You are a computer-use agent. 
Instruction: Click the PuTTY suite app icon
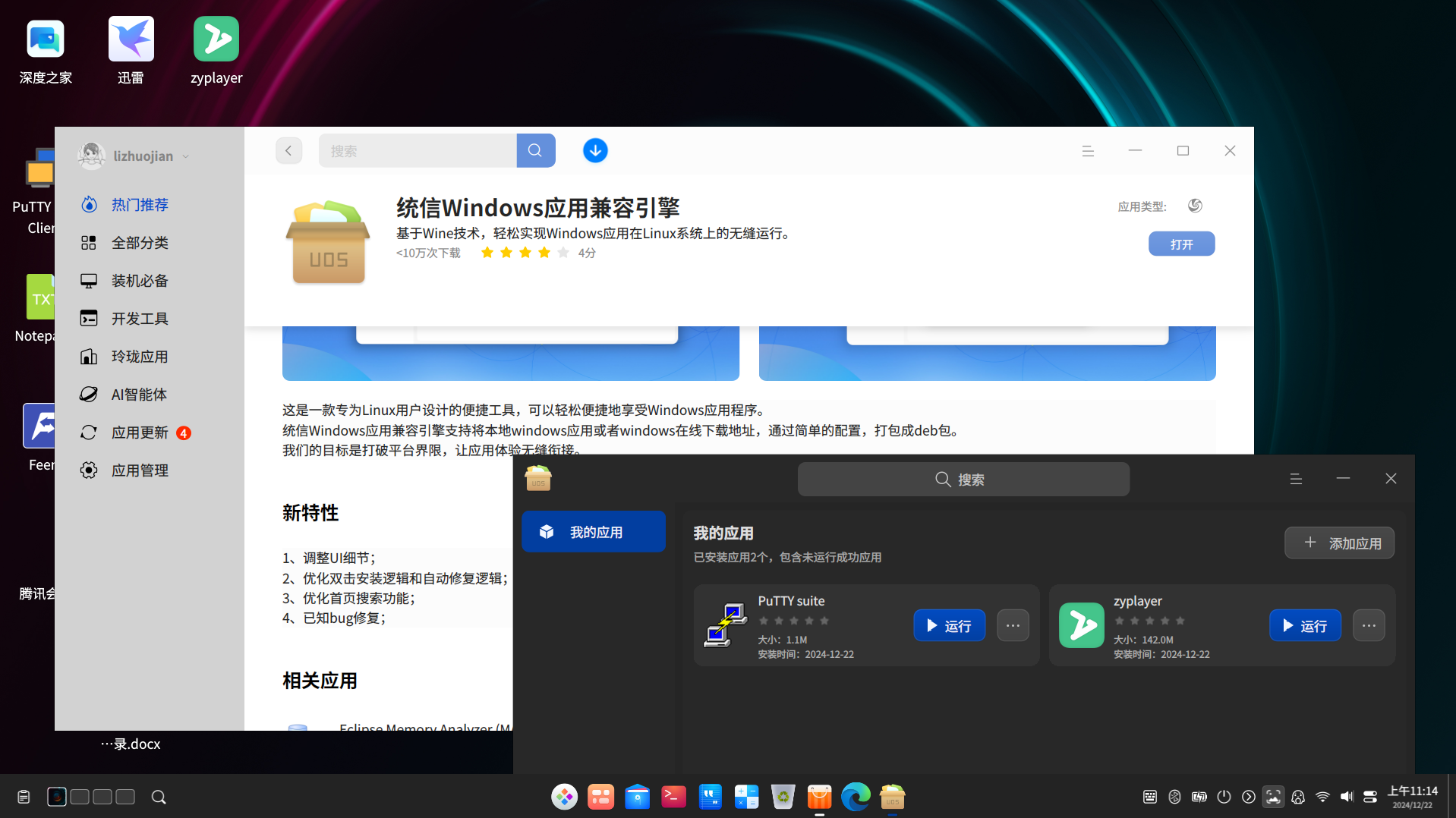[725, 625]
